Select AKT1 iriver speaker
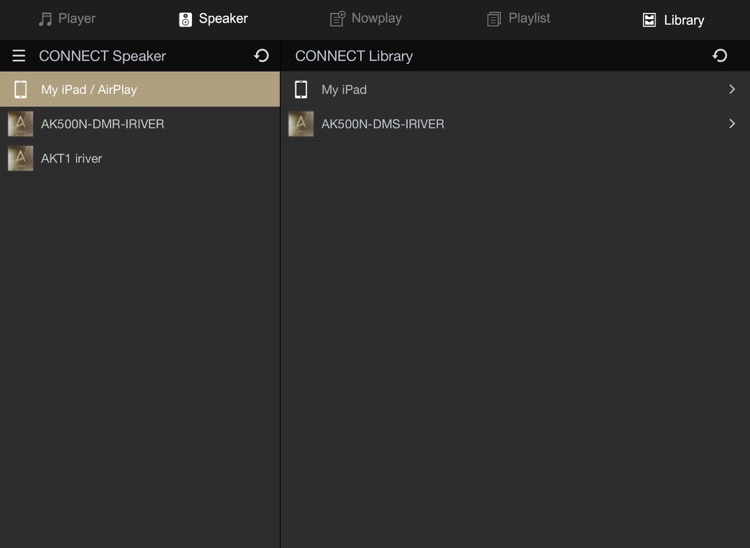 pyautogui.click(x=140, y=158)
